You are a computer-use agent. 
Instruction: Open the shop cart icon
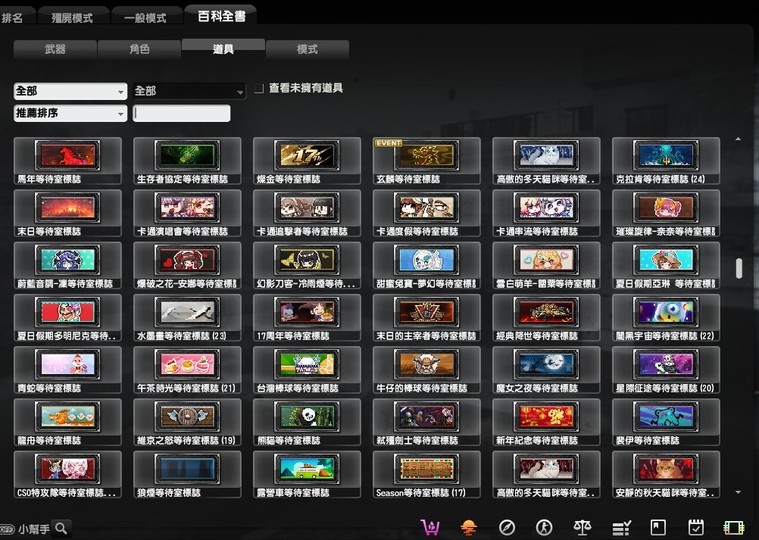click(x=431, y=527)
